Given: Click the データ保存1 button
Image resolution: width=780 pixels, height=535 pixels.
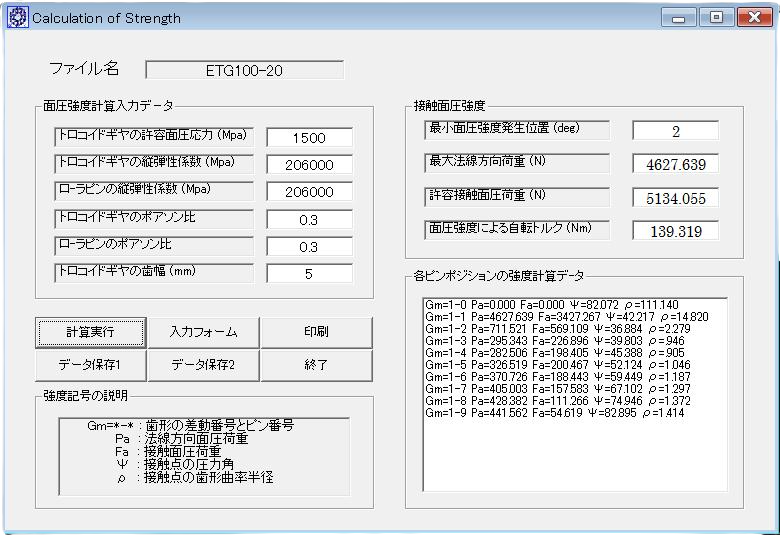Looking at the screenshot, I should 91,365.
